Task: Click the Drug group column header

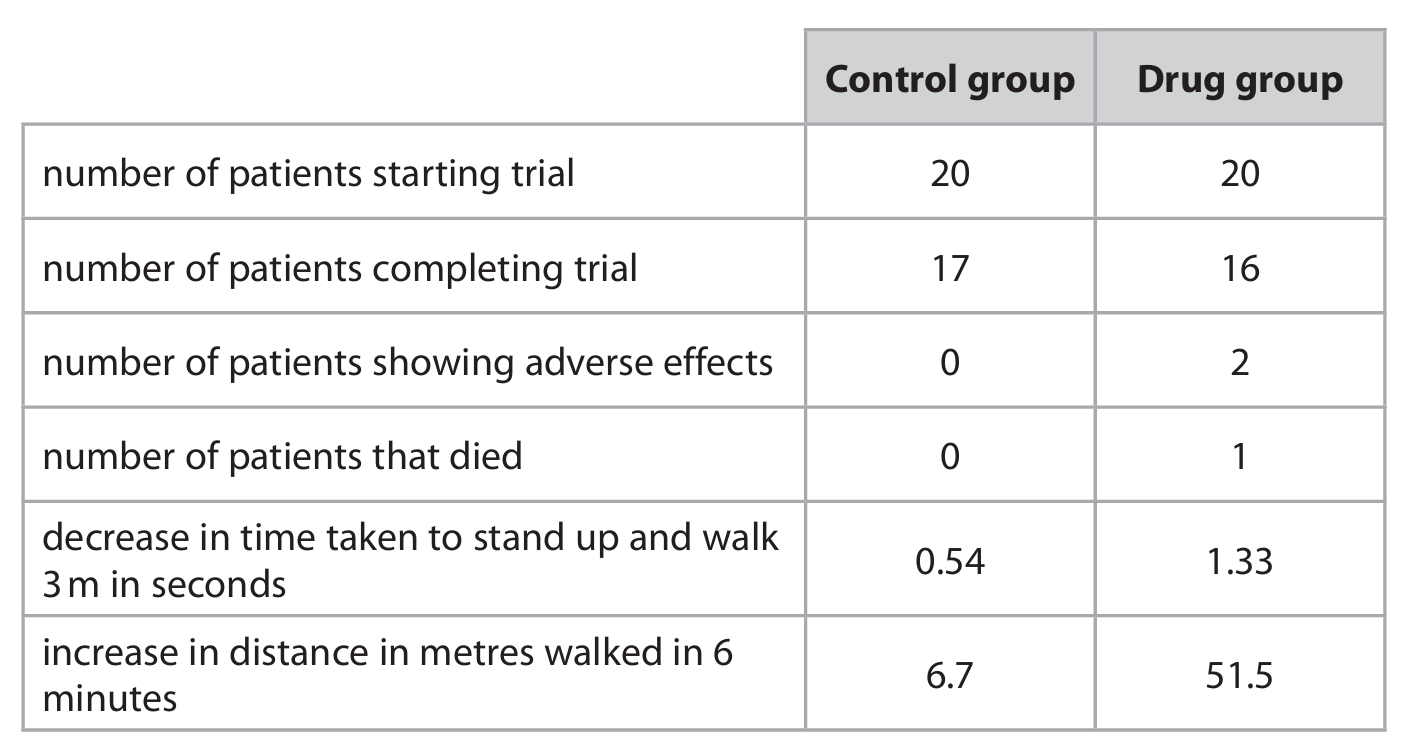Action: pos(1239,80)
